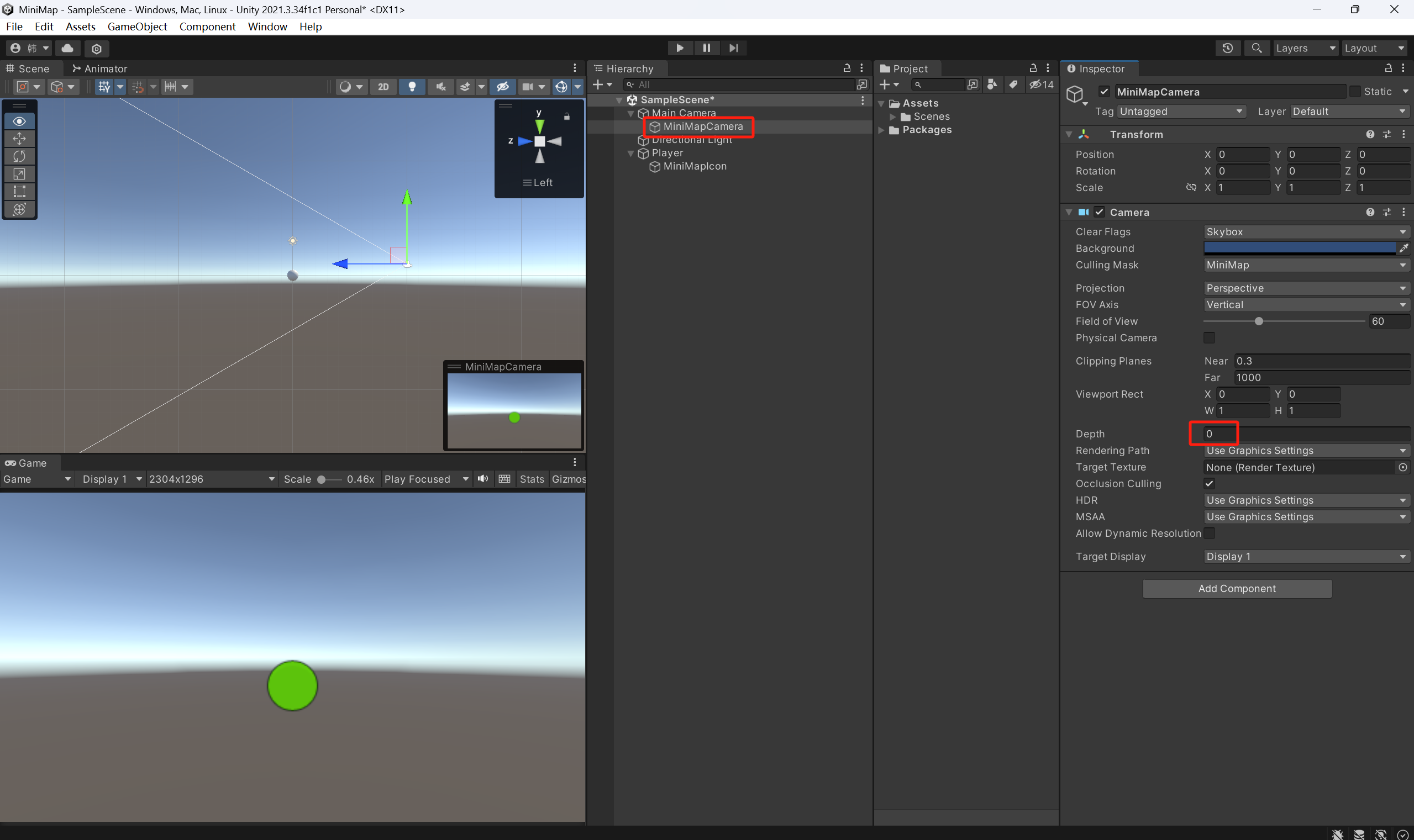The image size is (1414, 840).
Task: Collapse the Player object in Hierarchy
Action: tap(631, 154)
